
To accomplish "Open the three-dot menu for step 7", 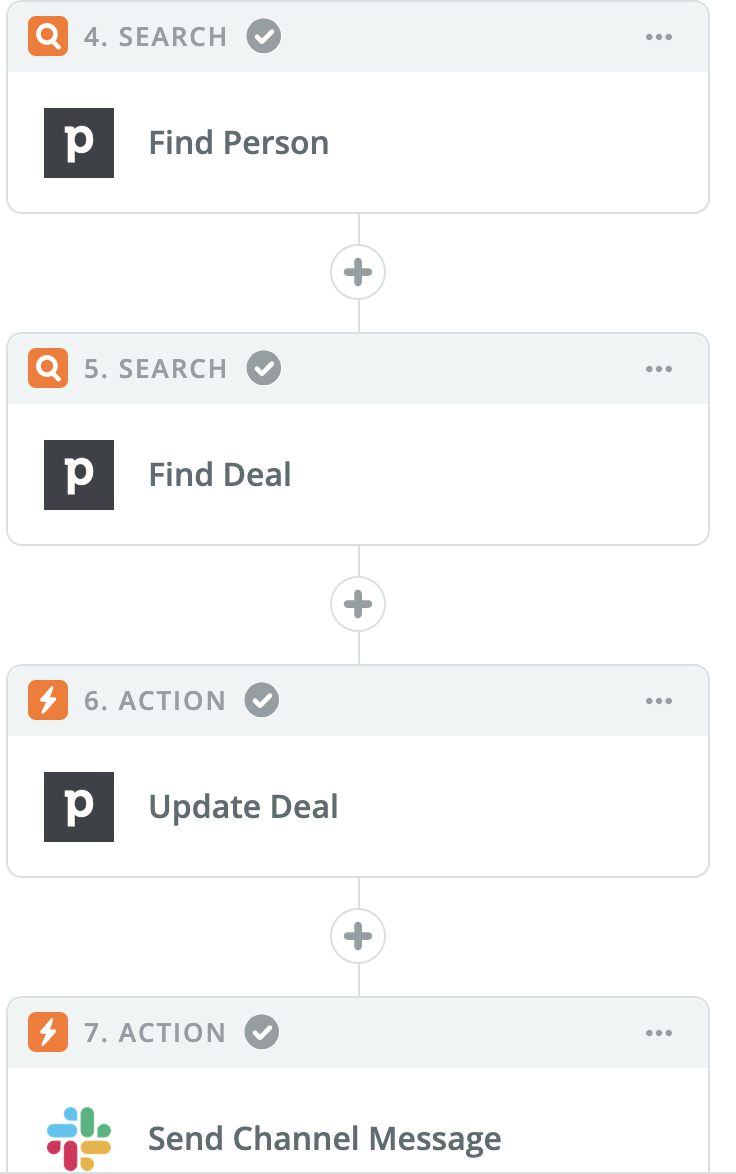I will point(659,1032).
